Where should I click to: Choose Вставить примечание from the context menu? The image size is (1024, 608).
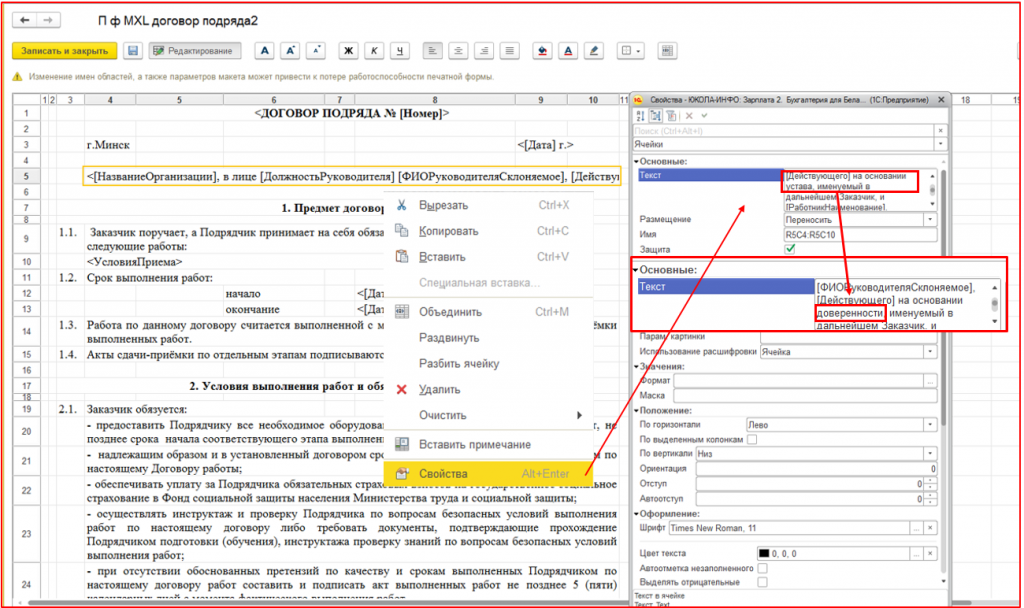click(488, 445)
